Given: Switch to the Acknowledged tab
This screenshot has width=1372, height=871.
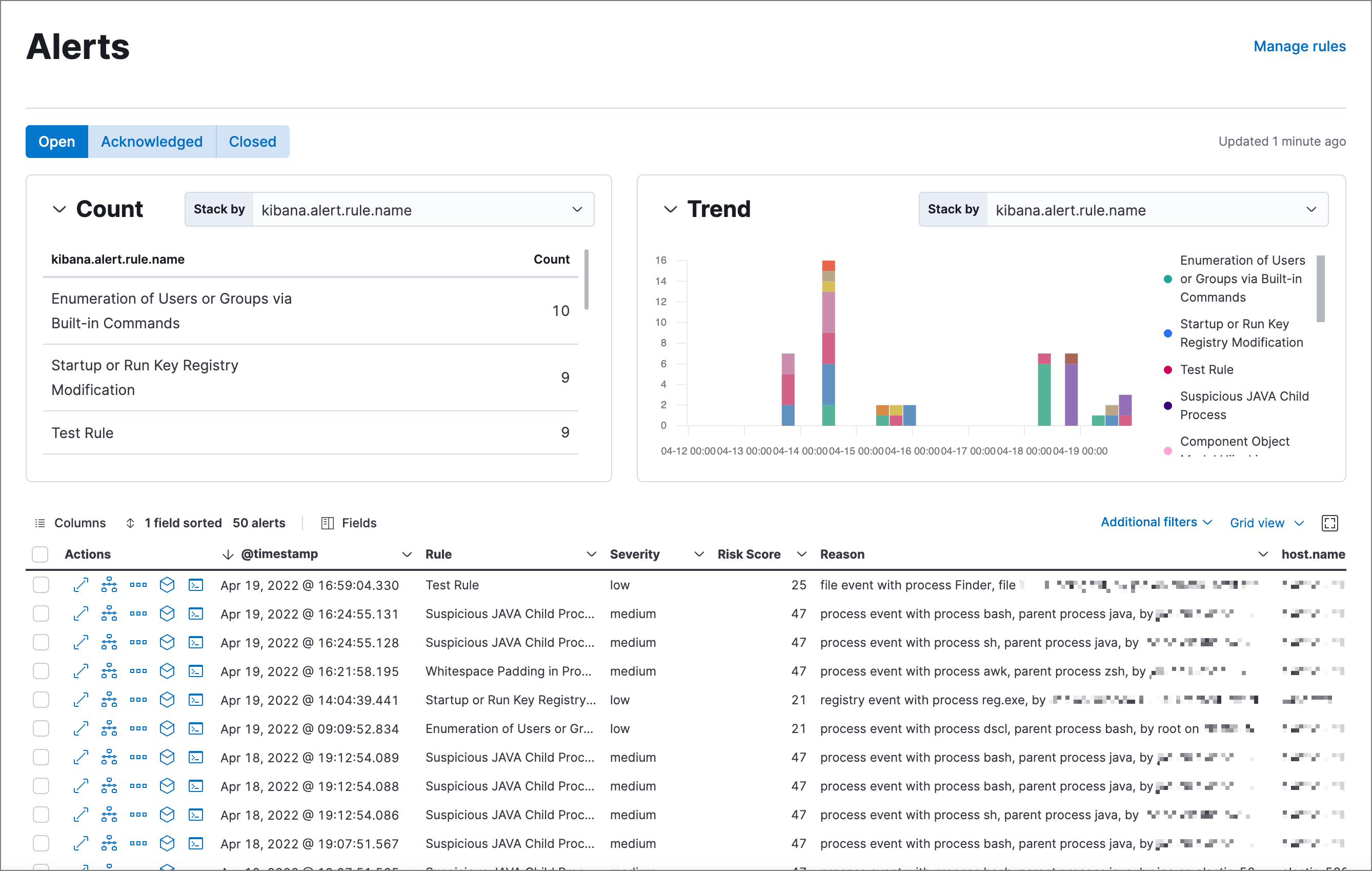Looking at the screenshot, I should [151, 142].
